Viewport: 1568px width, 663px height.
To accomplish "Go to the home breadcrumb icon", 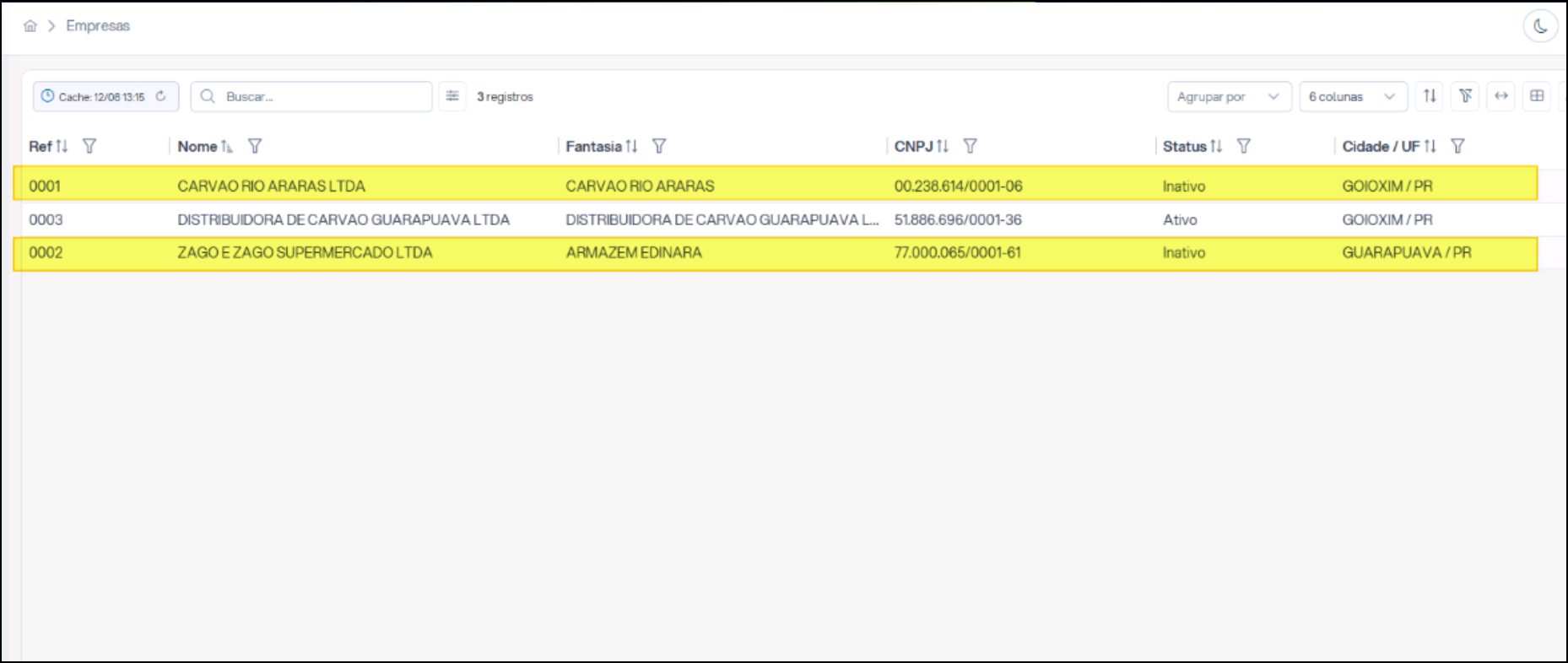I will 30,26.
